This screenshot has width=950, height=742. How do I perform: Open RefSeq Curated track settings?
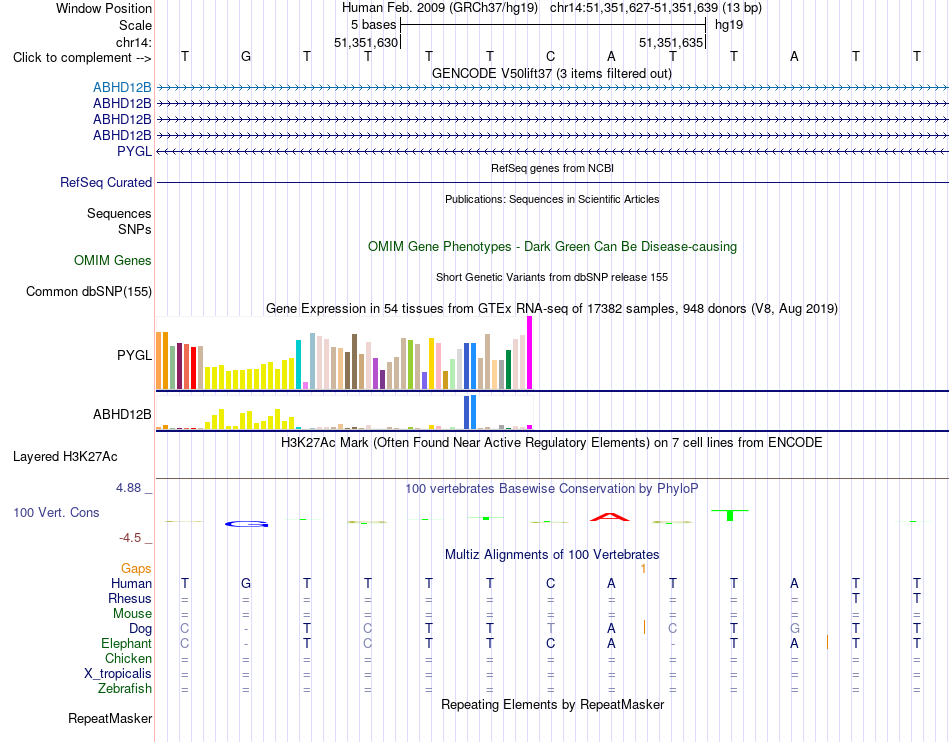click(105, 182)
